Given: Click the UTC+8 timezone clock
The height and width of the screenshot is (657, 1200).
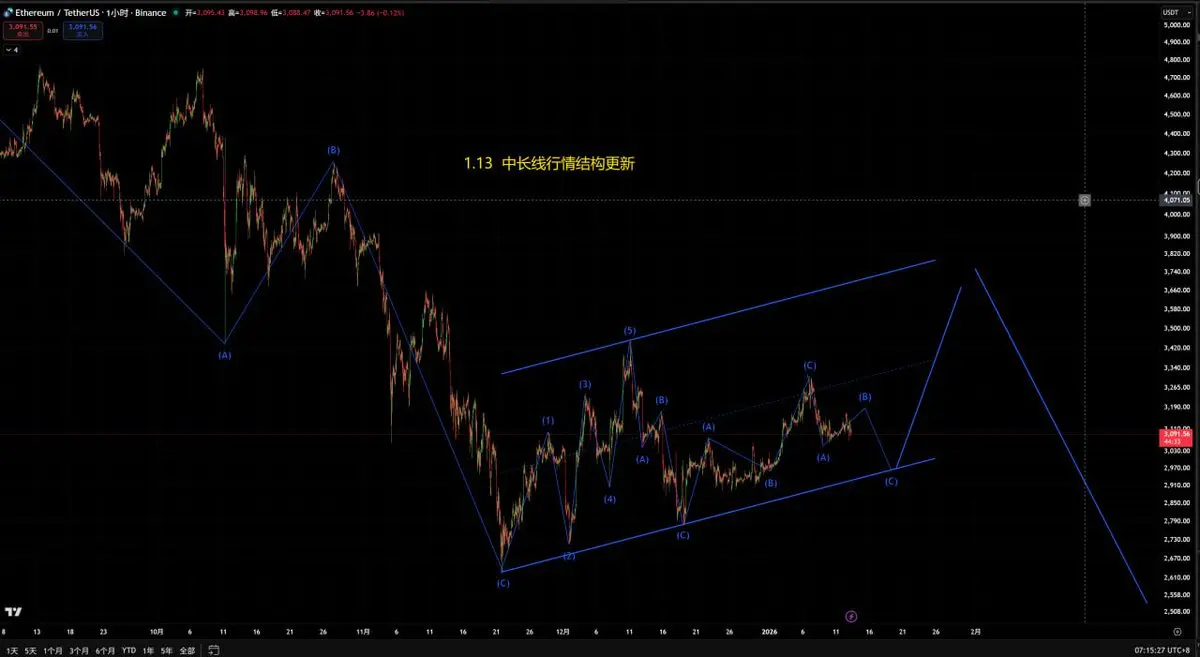Looking at the screenshot, I should click(1164, 650).
